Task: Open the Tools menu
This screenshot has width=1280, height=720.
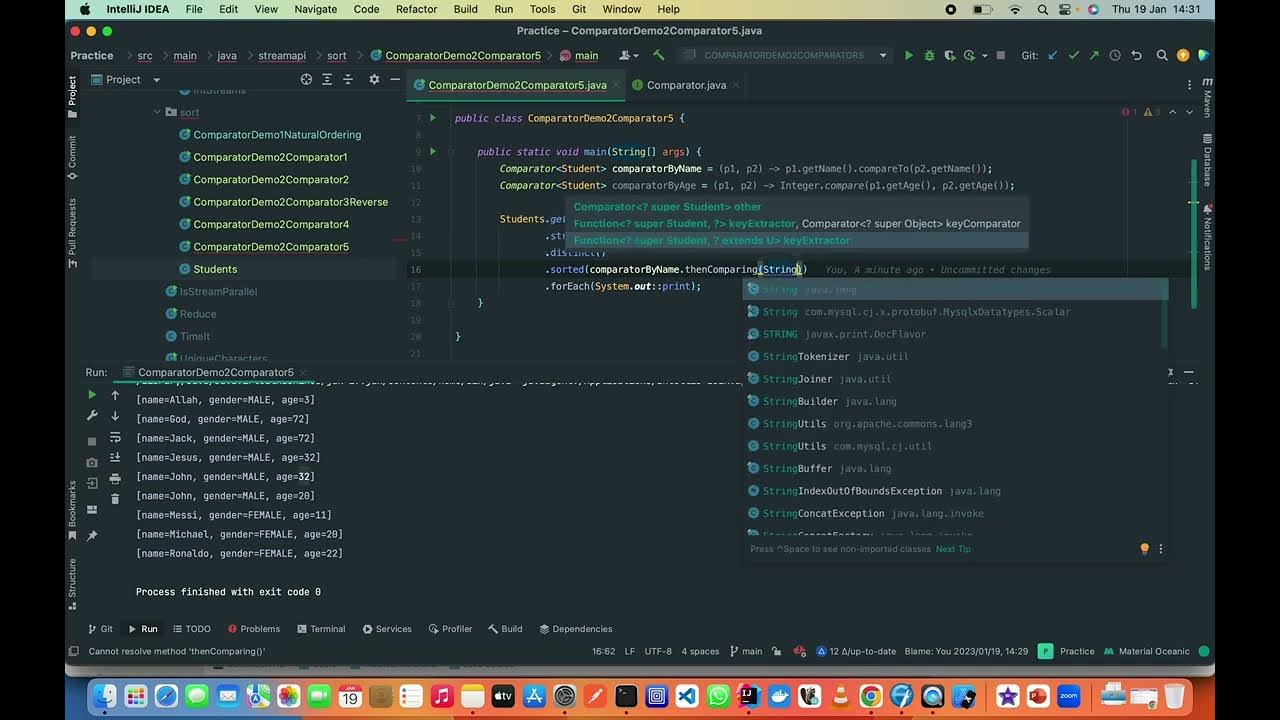Action: coord(542,9)
